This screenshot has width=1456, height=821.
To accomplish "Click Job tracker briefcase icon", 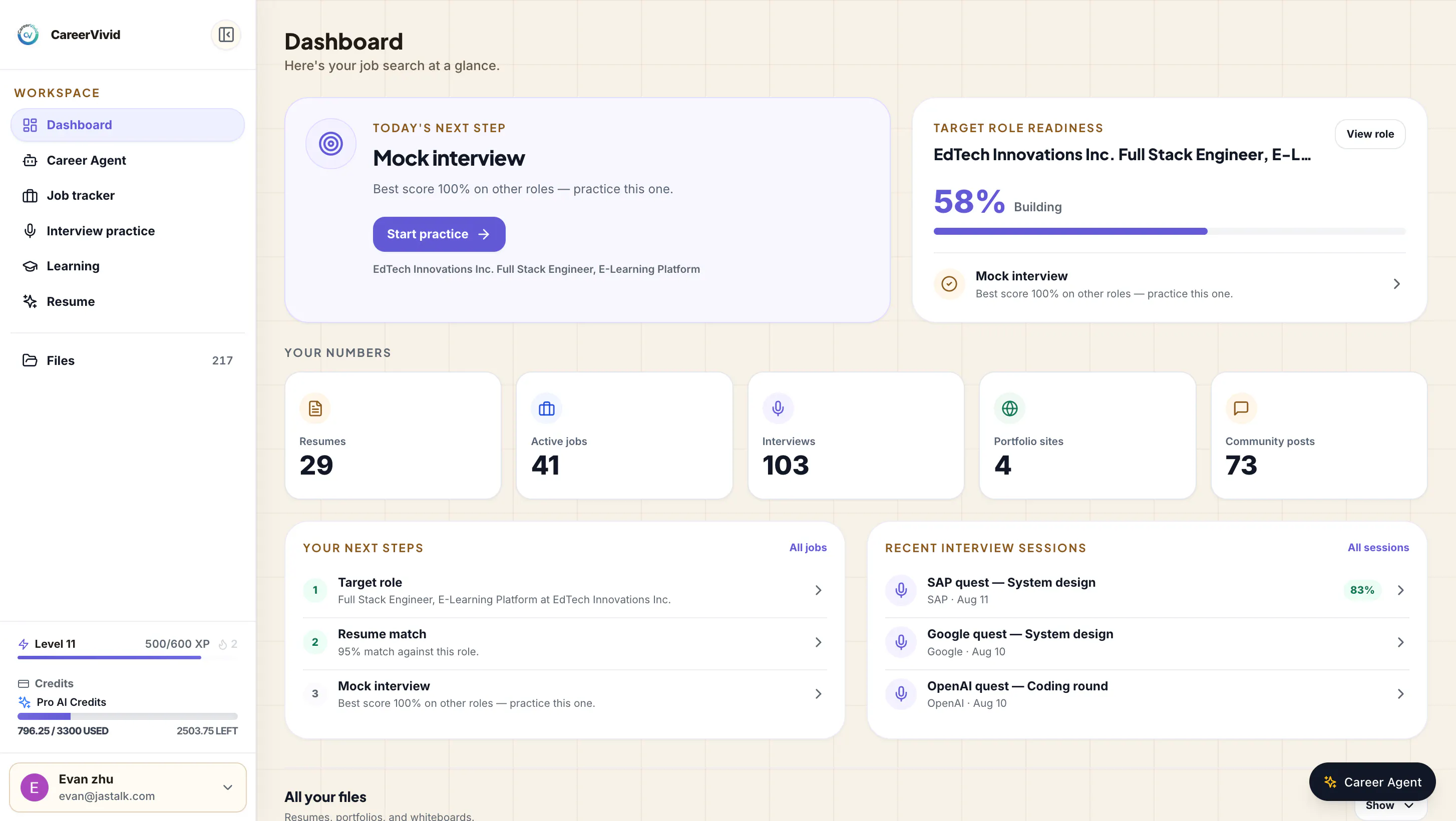I will 30,196.
